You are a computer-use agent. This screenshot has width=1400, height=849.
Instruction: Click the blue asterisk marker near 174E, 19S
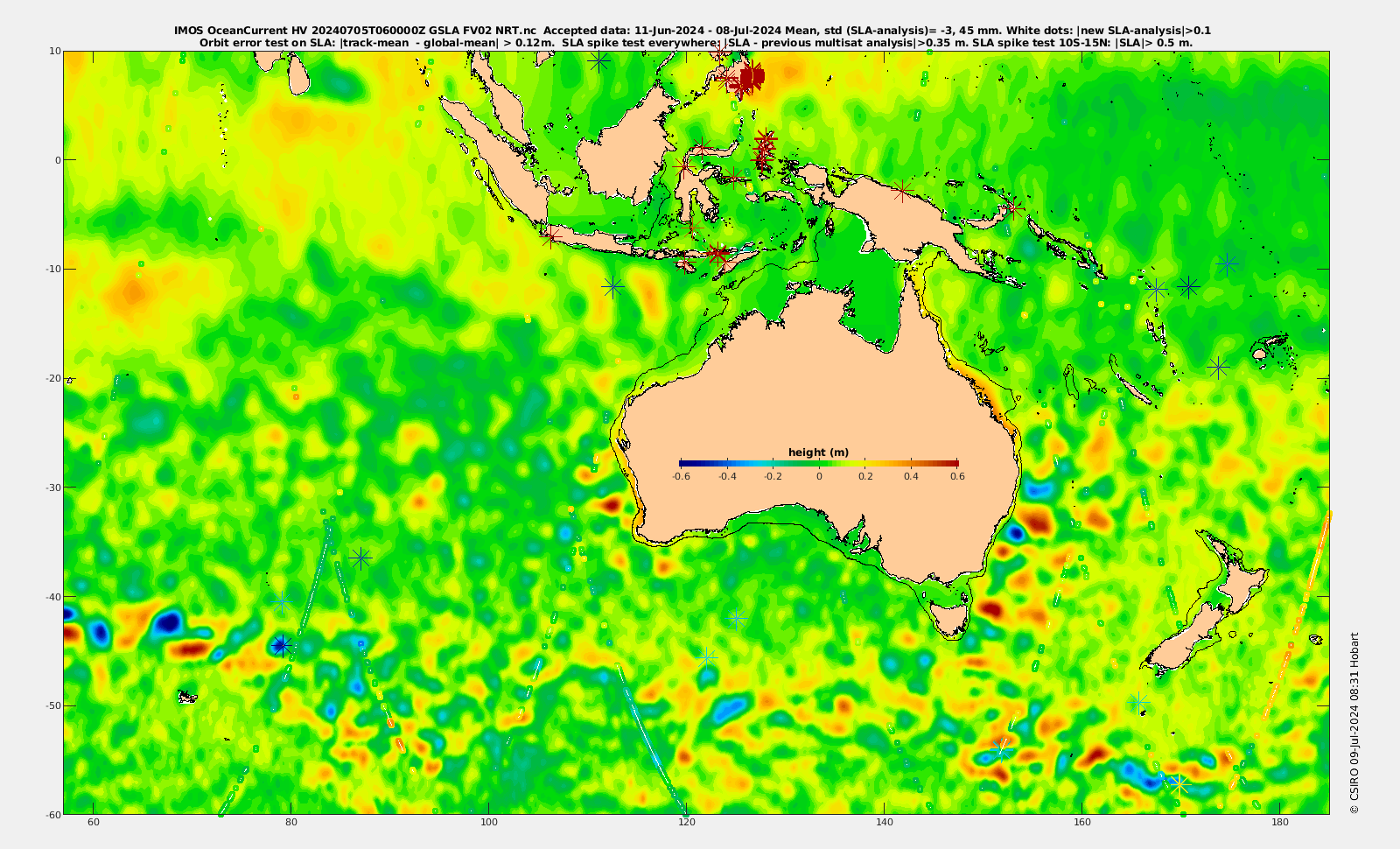point(1218,368)
